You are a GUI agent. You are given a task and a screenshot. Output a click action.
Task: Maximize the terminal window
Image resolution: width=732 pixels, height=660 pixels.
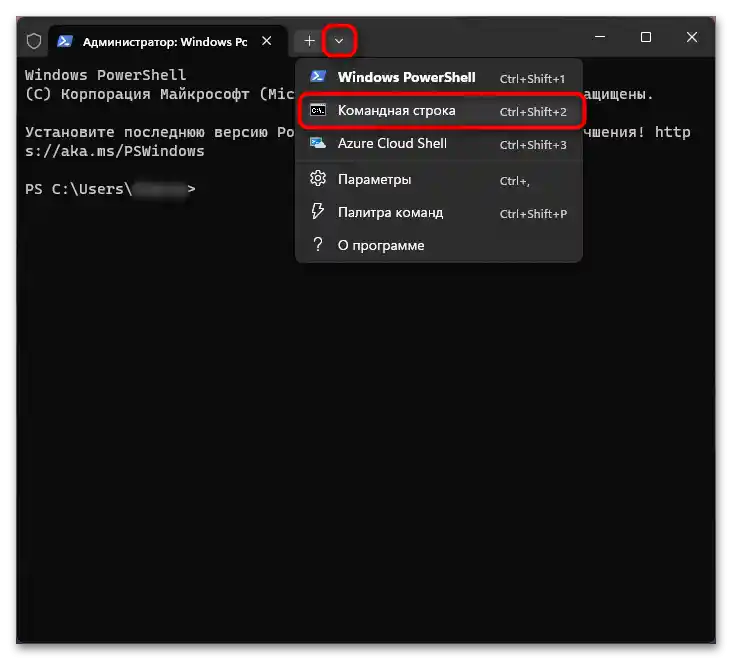click(x=646, y=37)
